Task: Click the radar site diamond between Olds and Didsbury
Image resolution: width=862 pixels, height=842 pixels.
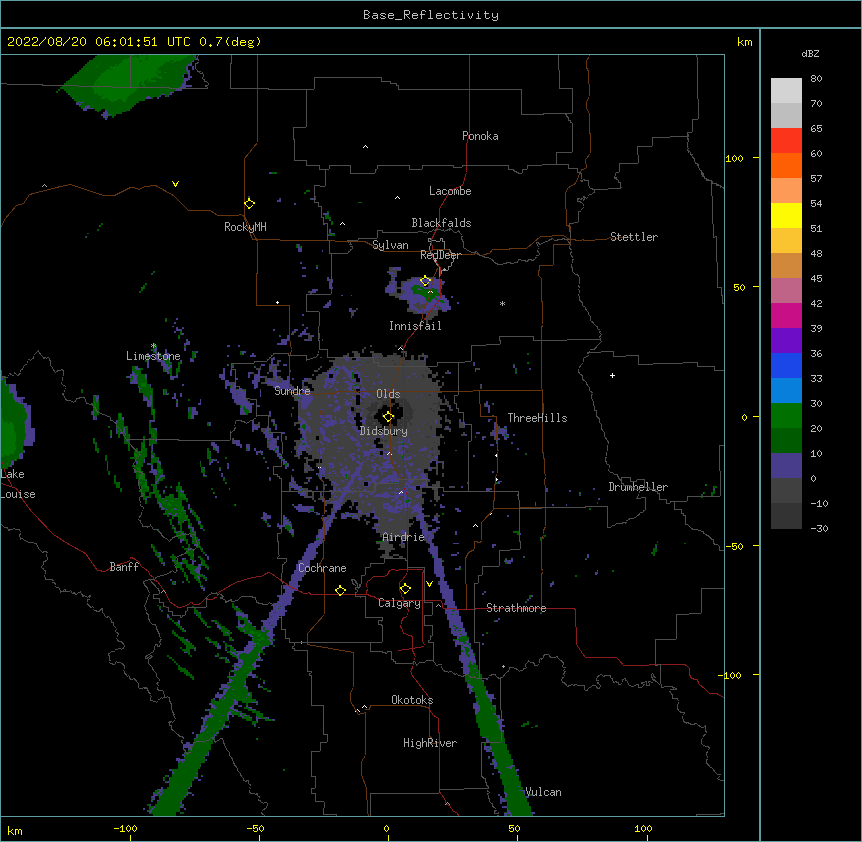Action: pyautogui.click(x=388, y=416)
